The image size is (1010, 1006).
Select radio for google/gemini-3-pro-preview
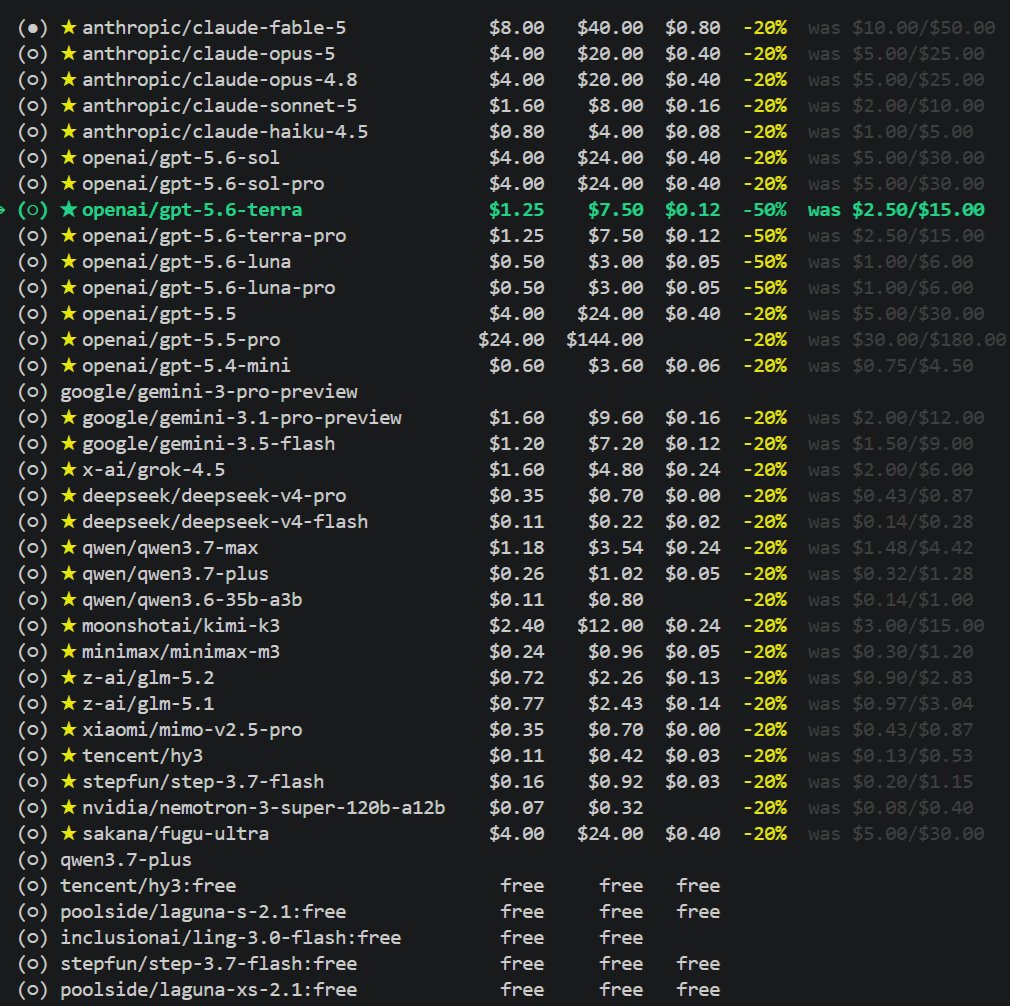tap(33, 392)
